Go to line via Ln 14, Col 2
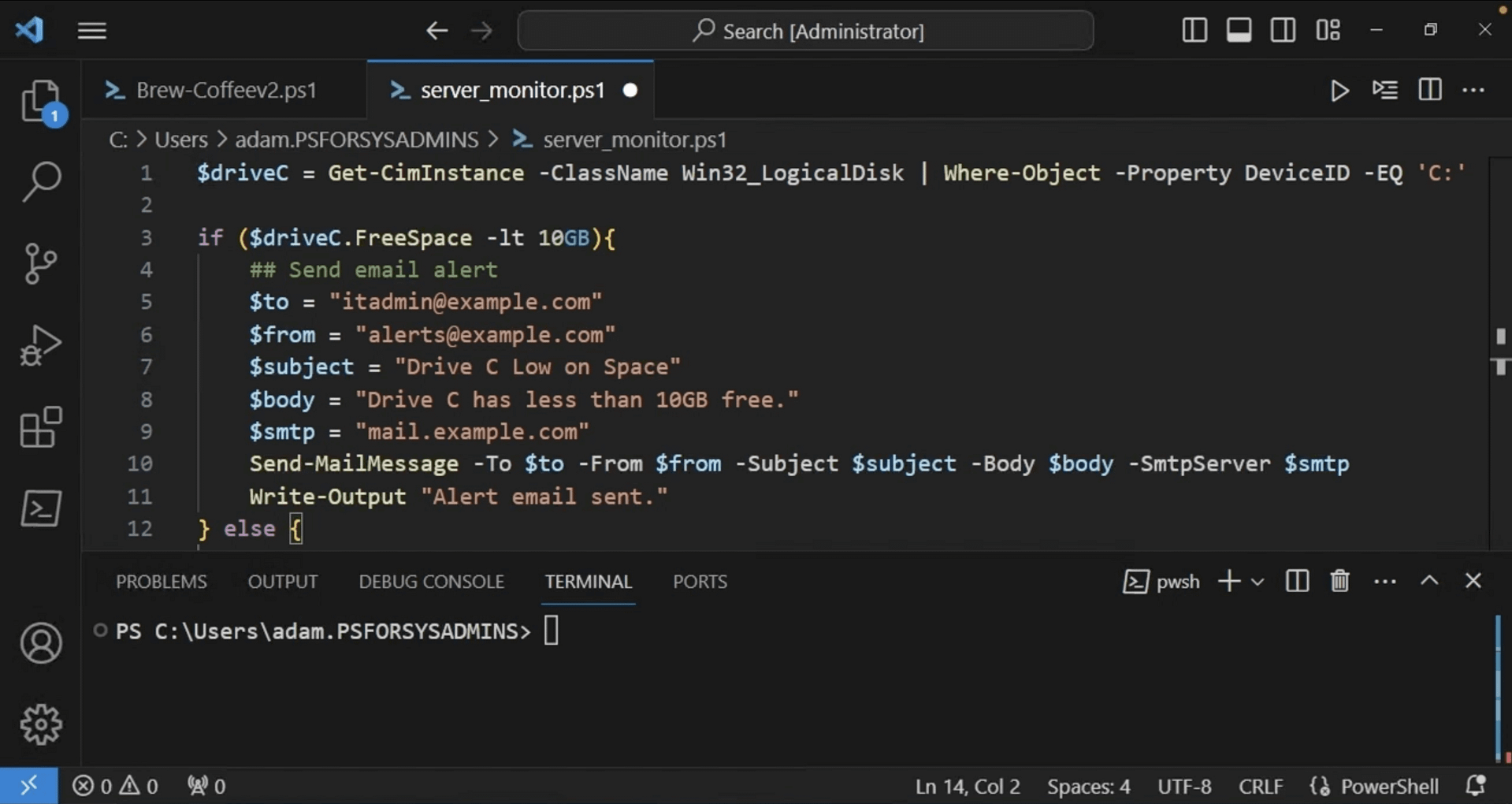This screenshot has height=804, width=1512. click(x=968, y=786)
